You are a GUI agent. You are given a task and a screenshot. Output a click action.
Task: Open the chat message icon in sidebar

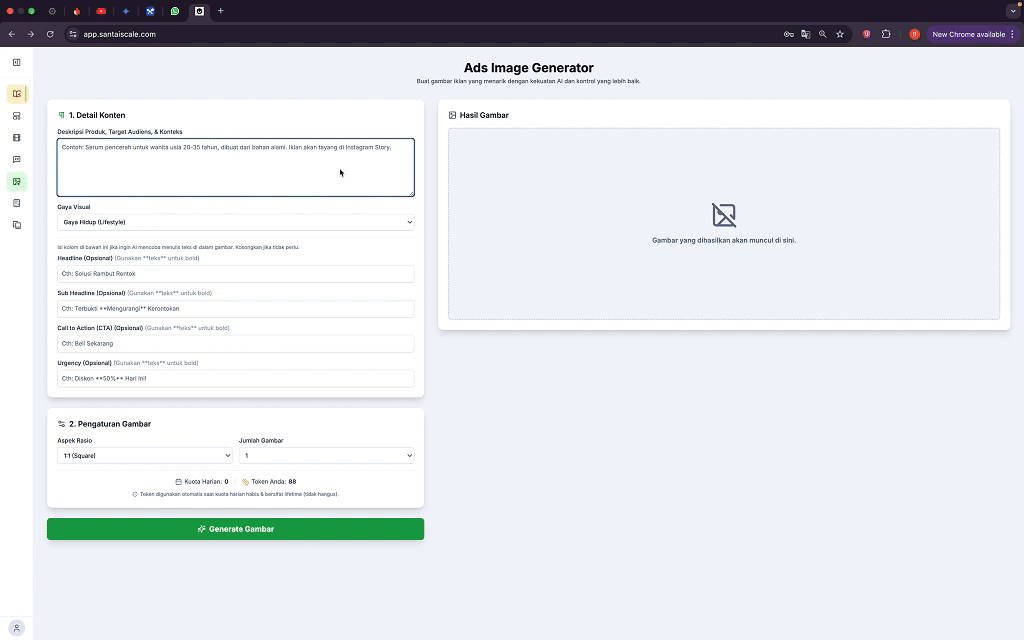[16, 160]
